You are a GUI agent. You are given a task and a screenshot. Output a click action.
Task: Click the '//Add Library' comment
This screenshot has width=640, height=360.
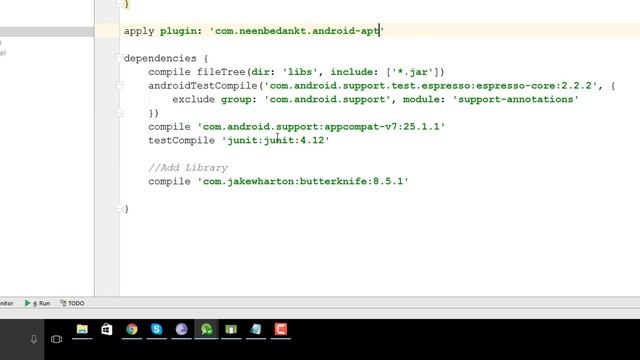(188, 168)
